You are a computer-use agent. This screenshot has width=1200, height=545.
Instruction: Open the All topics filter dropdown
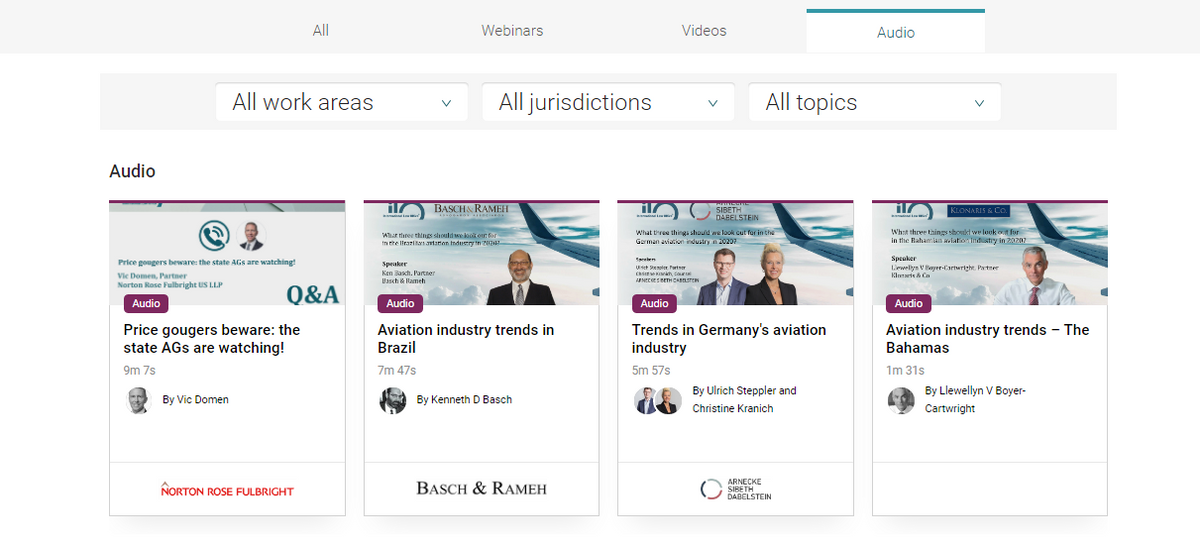point(874,102)
